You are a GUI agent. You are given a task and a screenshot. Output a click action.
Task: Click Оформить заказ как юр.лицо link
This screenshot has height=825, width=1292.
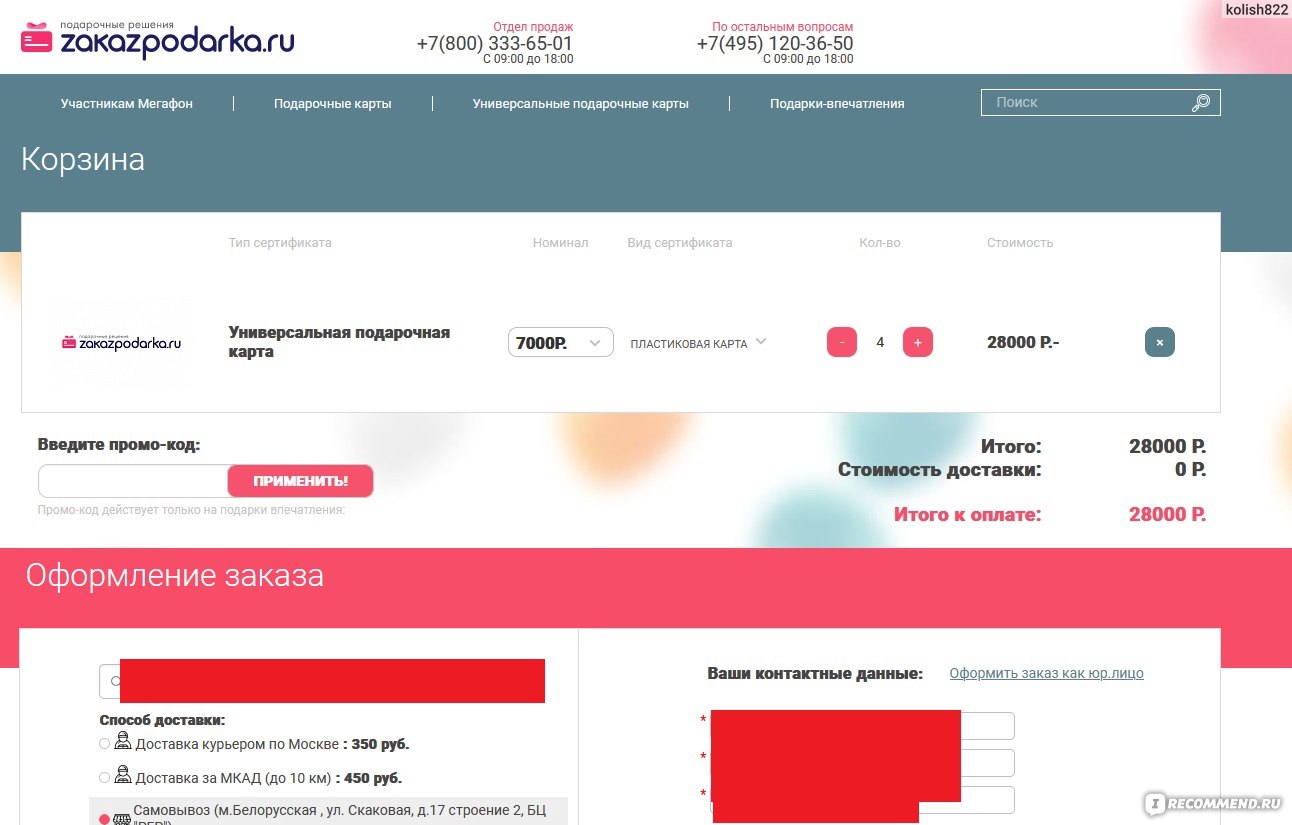click(x=1046, y=673)
